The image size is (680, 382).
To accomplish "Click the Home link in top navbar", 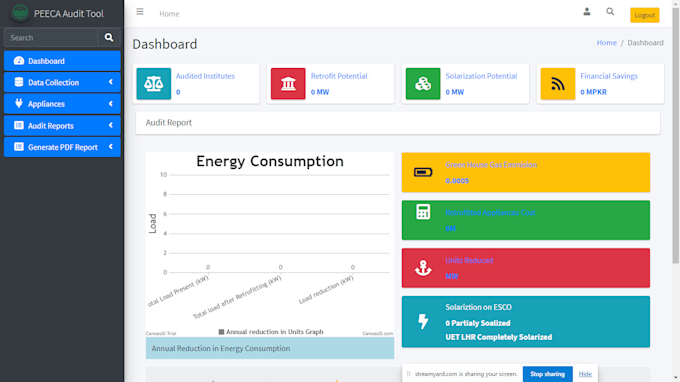I will coord(169,14).
